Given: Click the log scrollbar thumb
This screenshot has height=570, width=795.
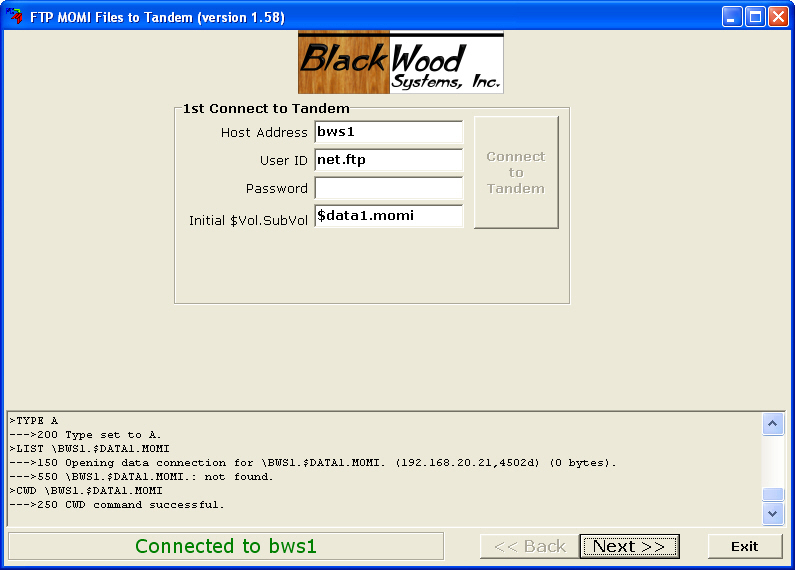Looking at the screenshot, I should point(773,495).
